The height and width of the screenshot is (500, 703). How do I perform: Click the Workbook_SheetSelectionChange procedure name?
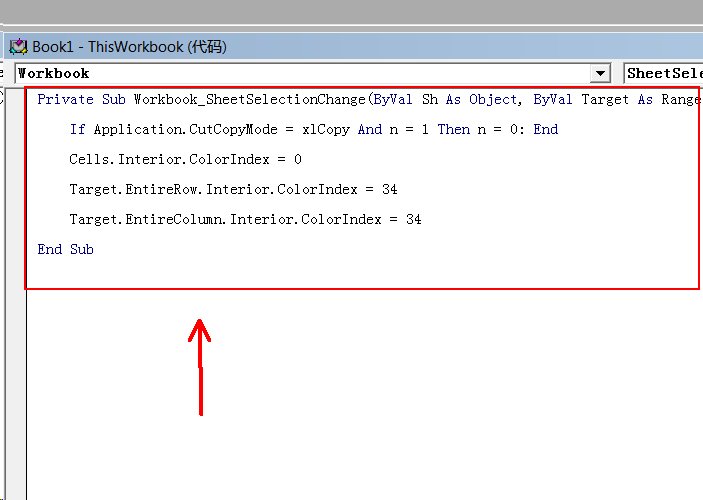click(x=250, y=99)
